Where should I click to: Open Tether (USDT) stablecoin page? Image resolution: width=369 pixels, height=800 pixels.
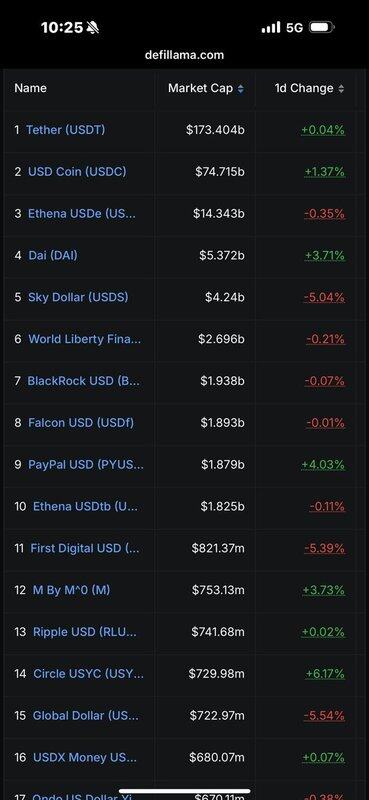pos(65,130)
